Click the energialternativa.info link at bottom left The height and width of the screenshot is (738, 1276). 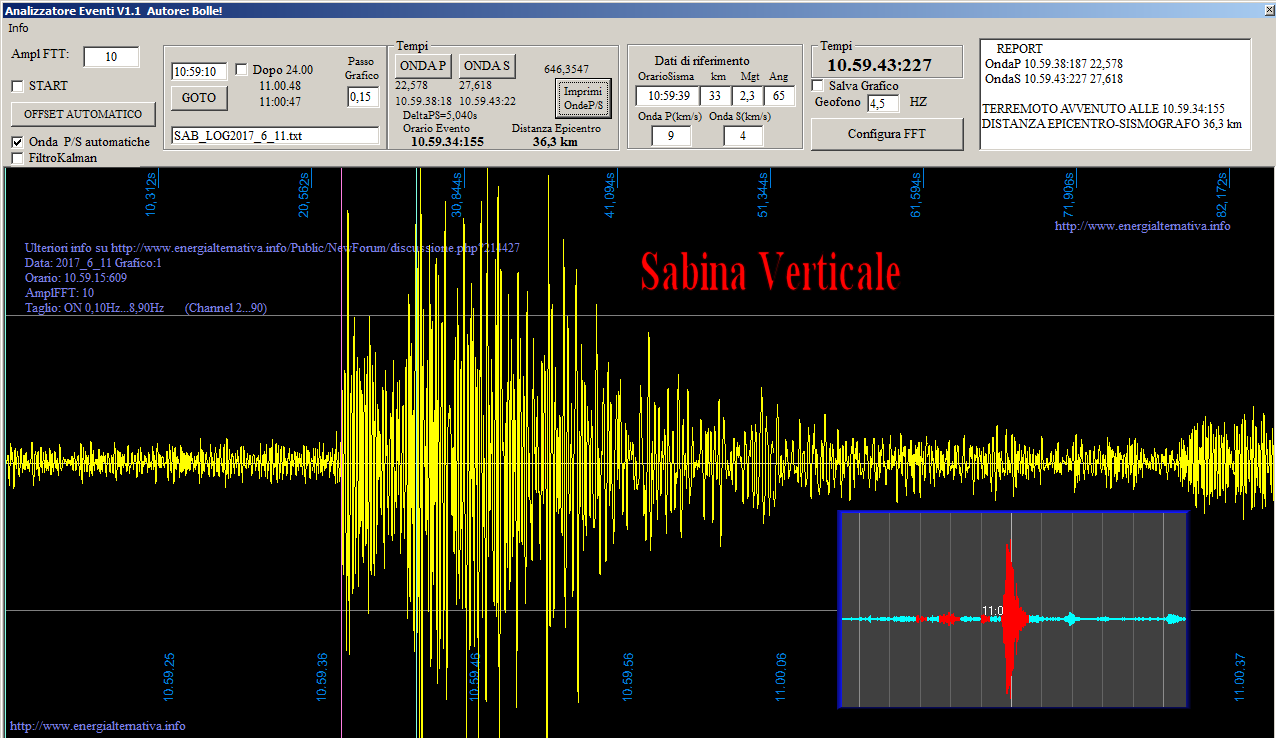(x=97, y=726)
